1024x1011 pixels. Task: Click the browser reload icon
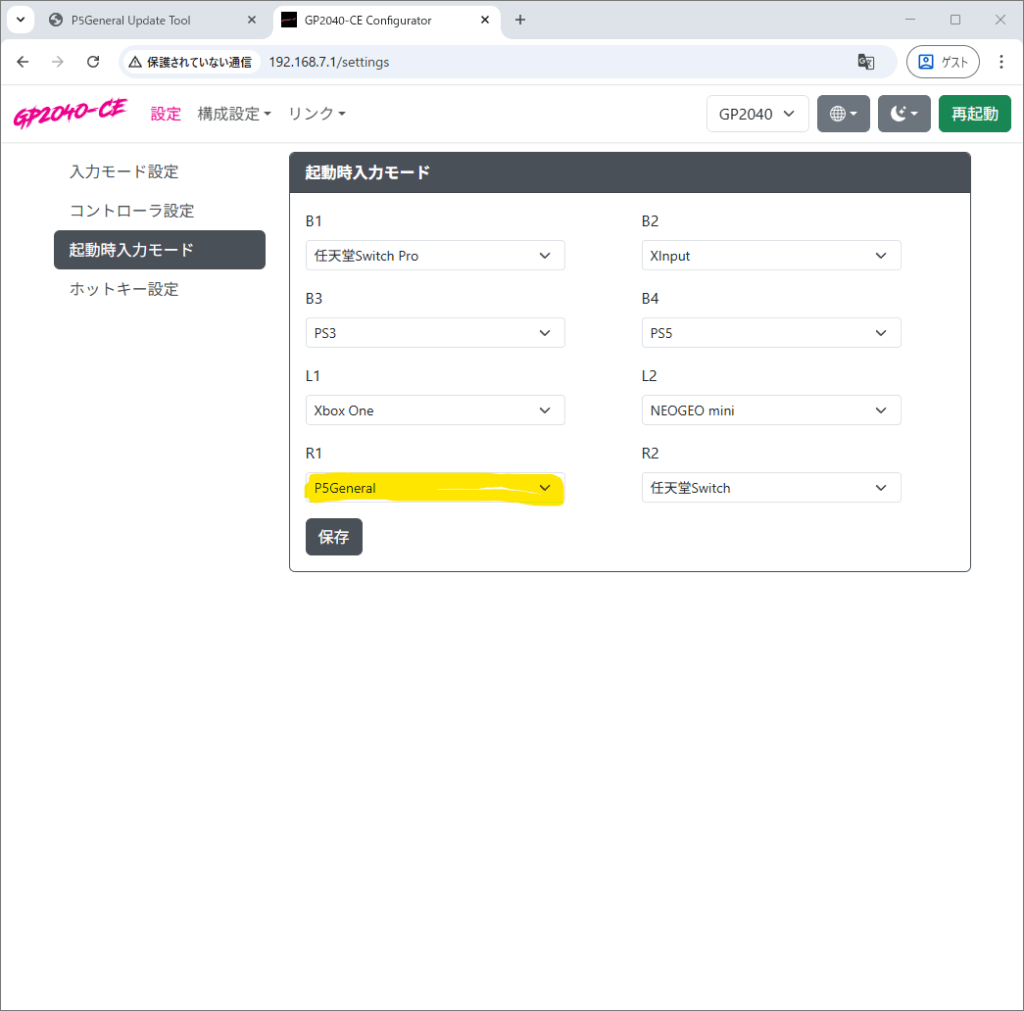pos(93,62)
